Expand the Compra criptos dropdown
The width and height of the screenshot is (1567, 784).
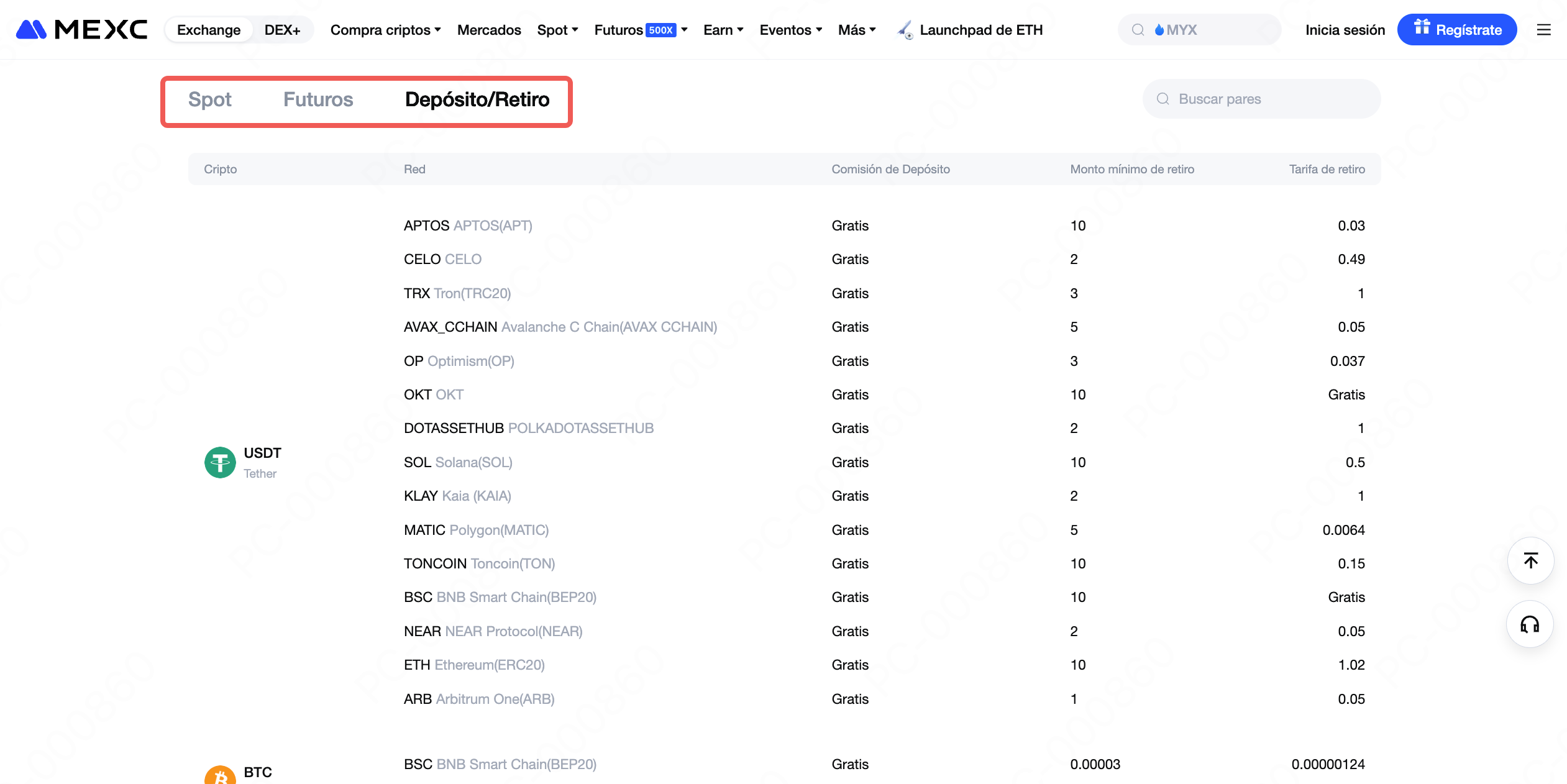tap(385, 30)
